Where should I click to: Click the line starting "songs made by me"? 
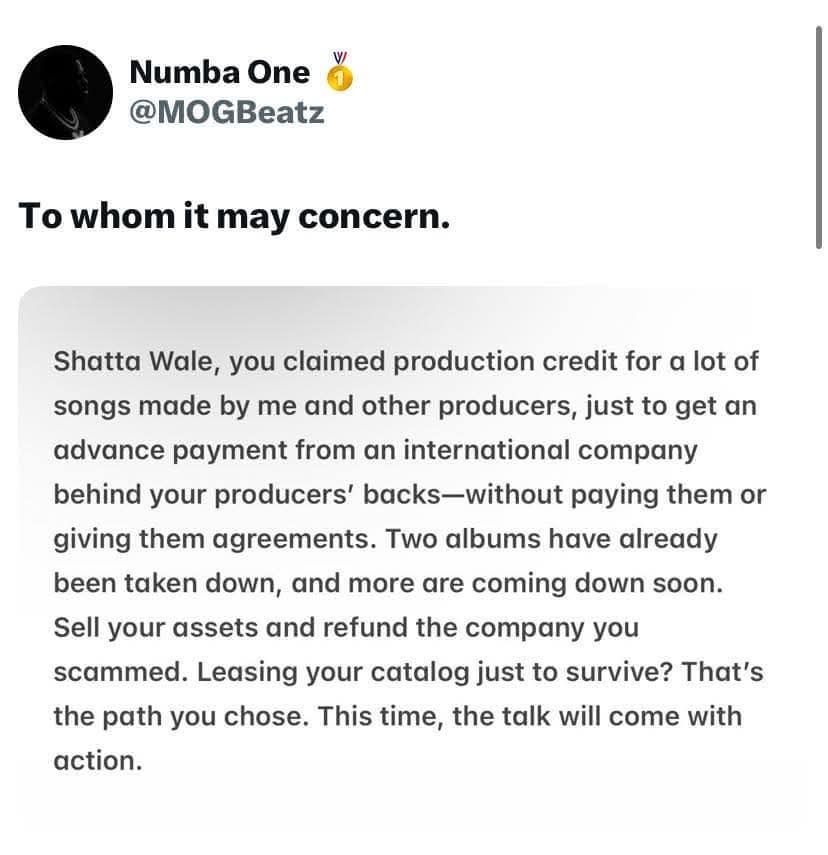point(405,406)
